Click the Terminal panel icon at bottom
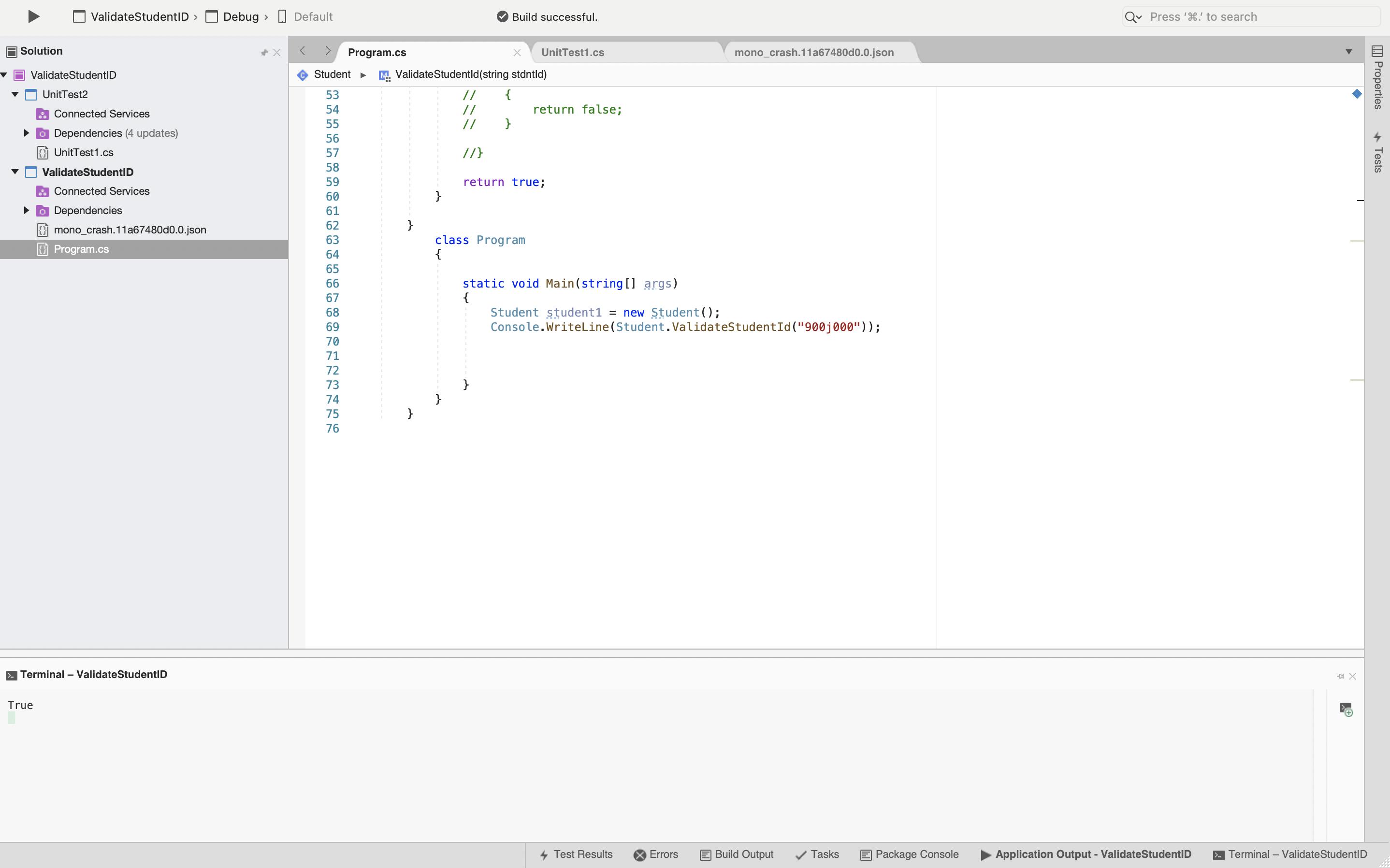 pyautogui.click(x=1220, y=853)
